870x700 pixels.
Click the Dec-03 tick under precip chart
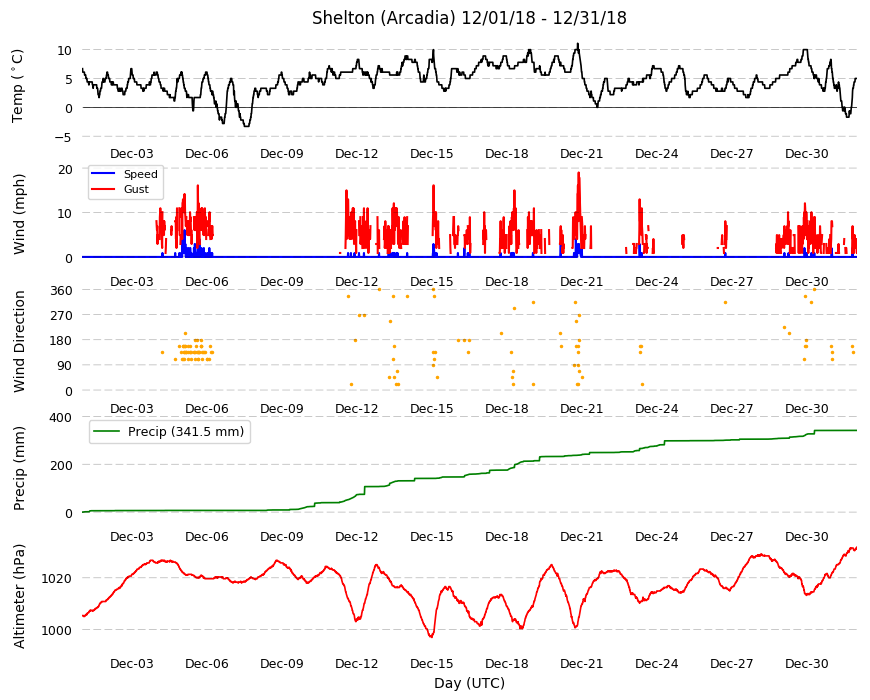pos(131,536)
